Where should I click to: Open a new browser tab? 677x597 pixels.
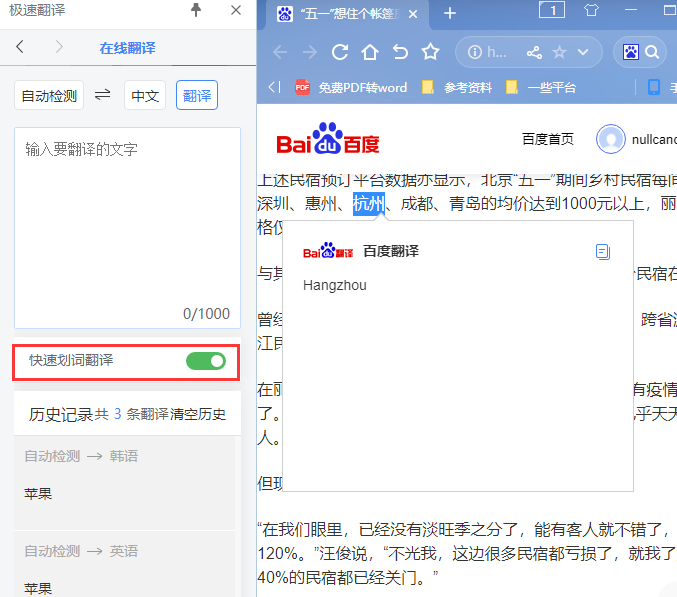point(450,13)
